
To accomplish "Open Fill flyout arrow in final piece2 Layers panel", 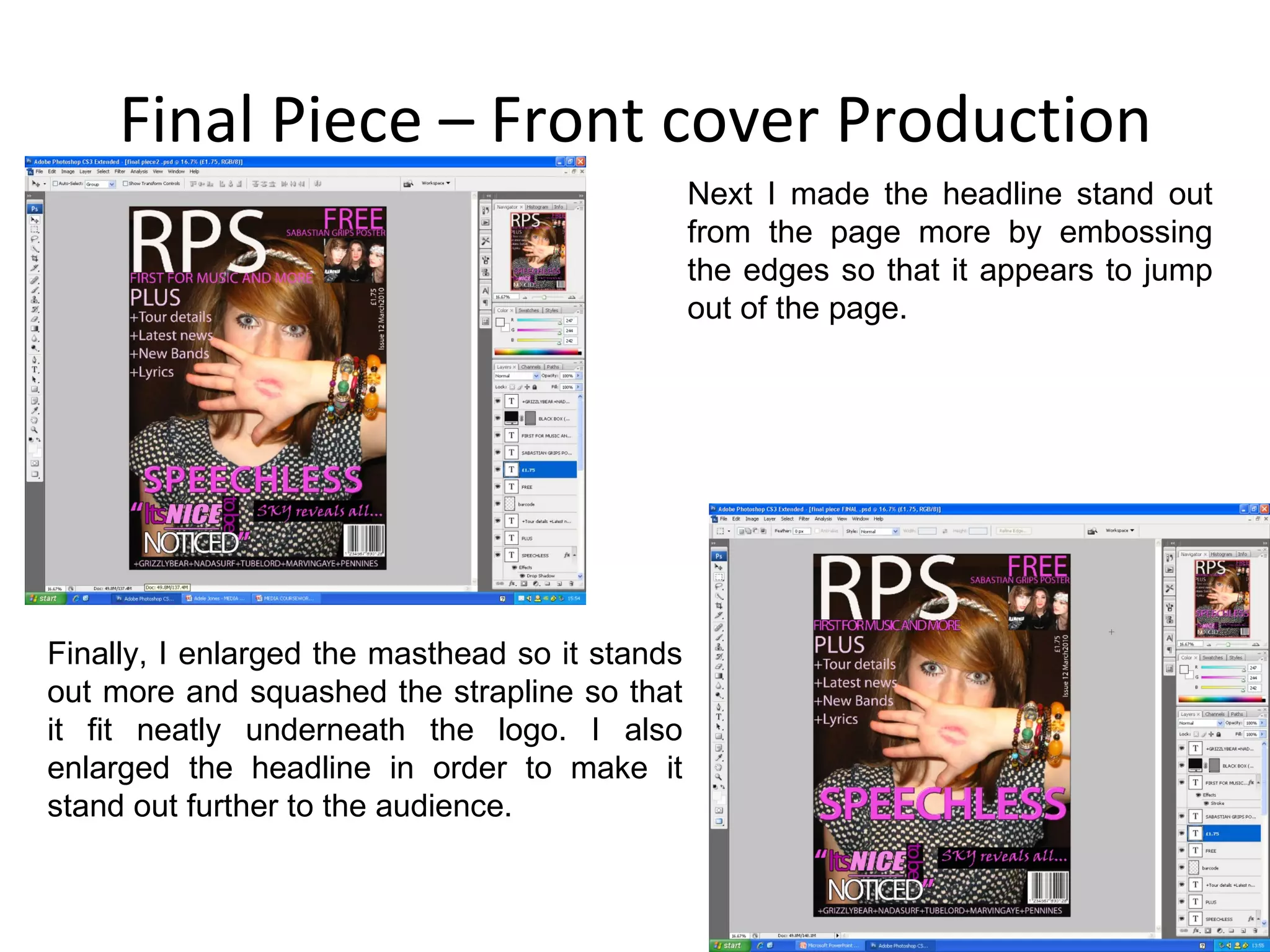I will point(579,387).
